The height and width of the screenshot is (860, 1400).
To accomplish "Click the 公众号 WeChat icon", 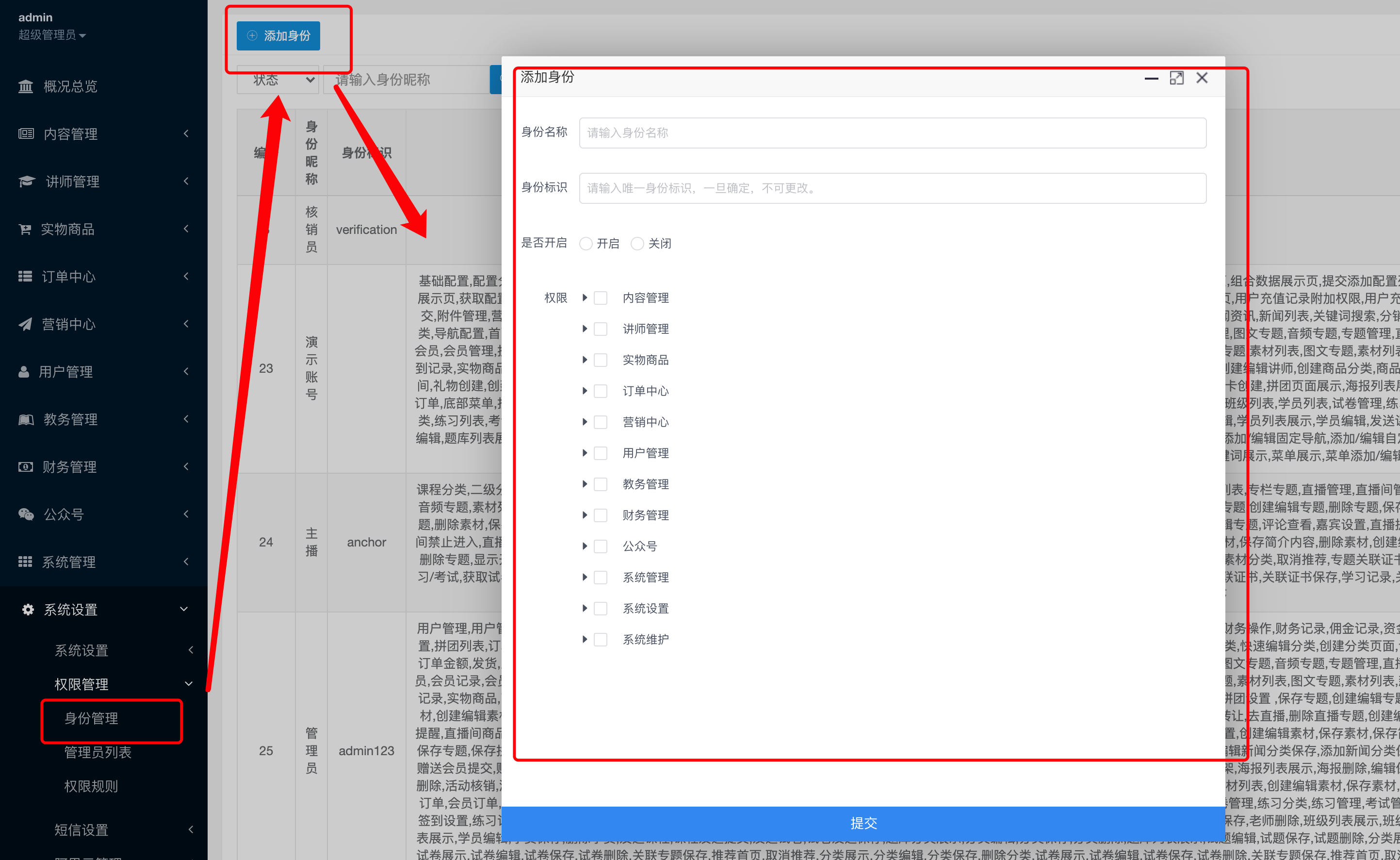I will 26,515.
